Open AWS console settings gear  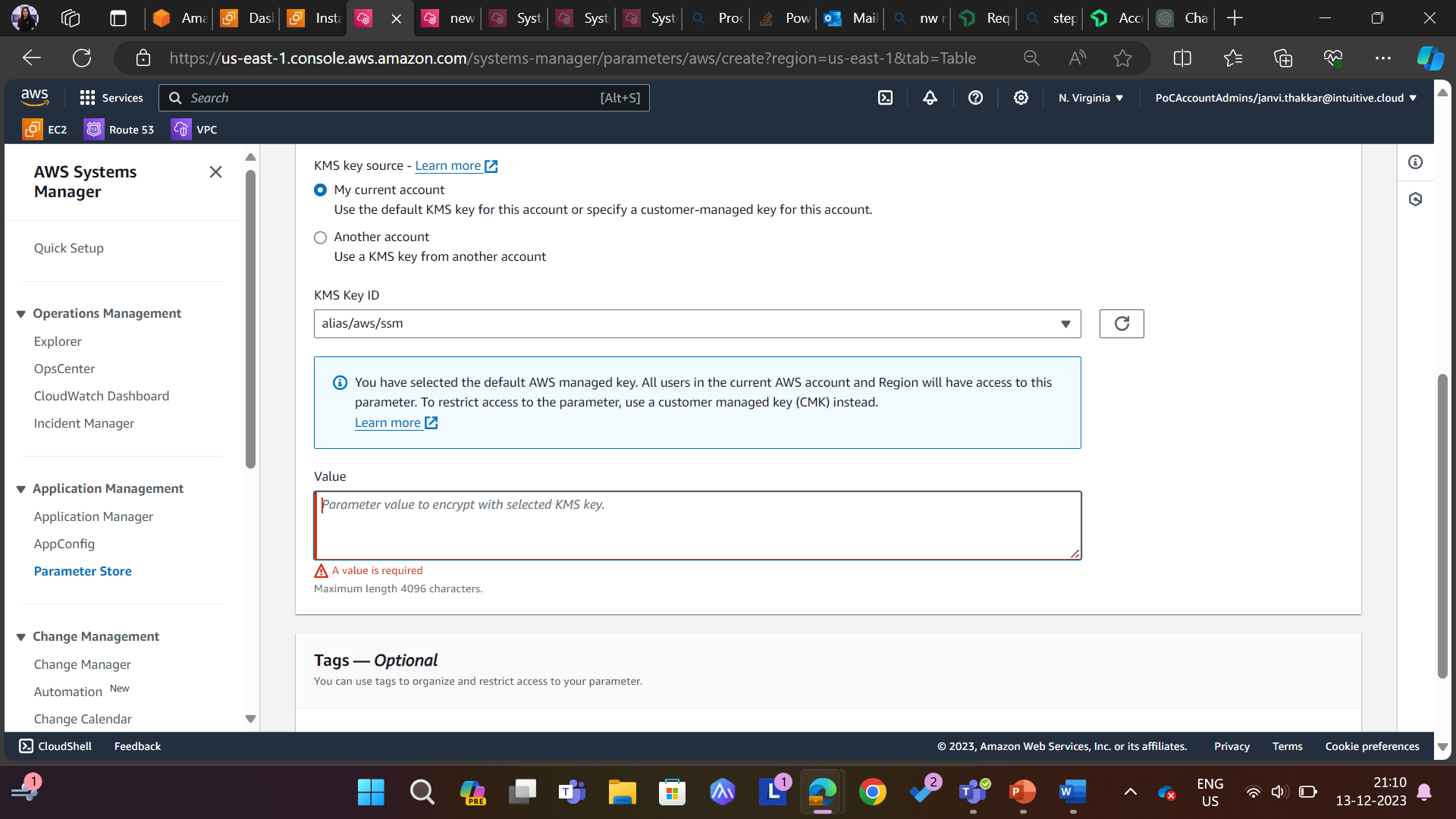coord(1021,98)
